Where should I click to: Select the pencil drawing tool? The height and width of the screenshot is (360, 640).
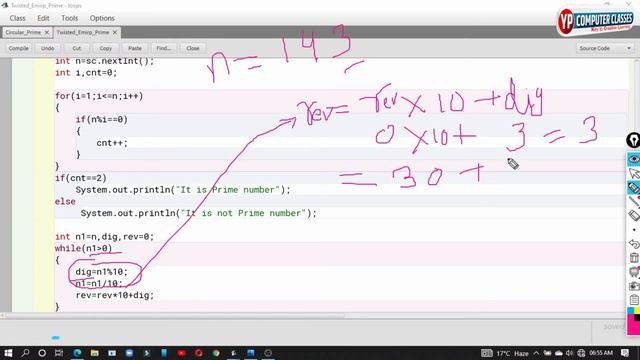633,188
